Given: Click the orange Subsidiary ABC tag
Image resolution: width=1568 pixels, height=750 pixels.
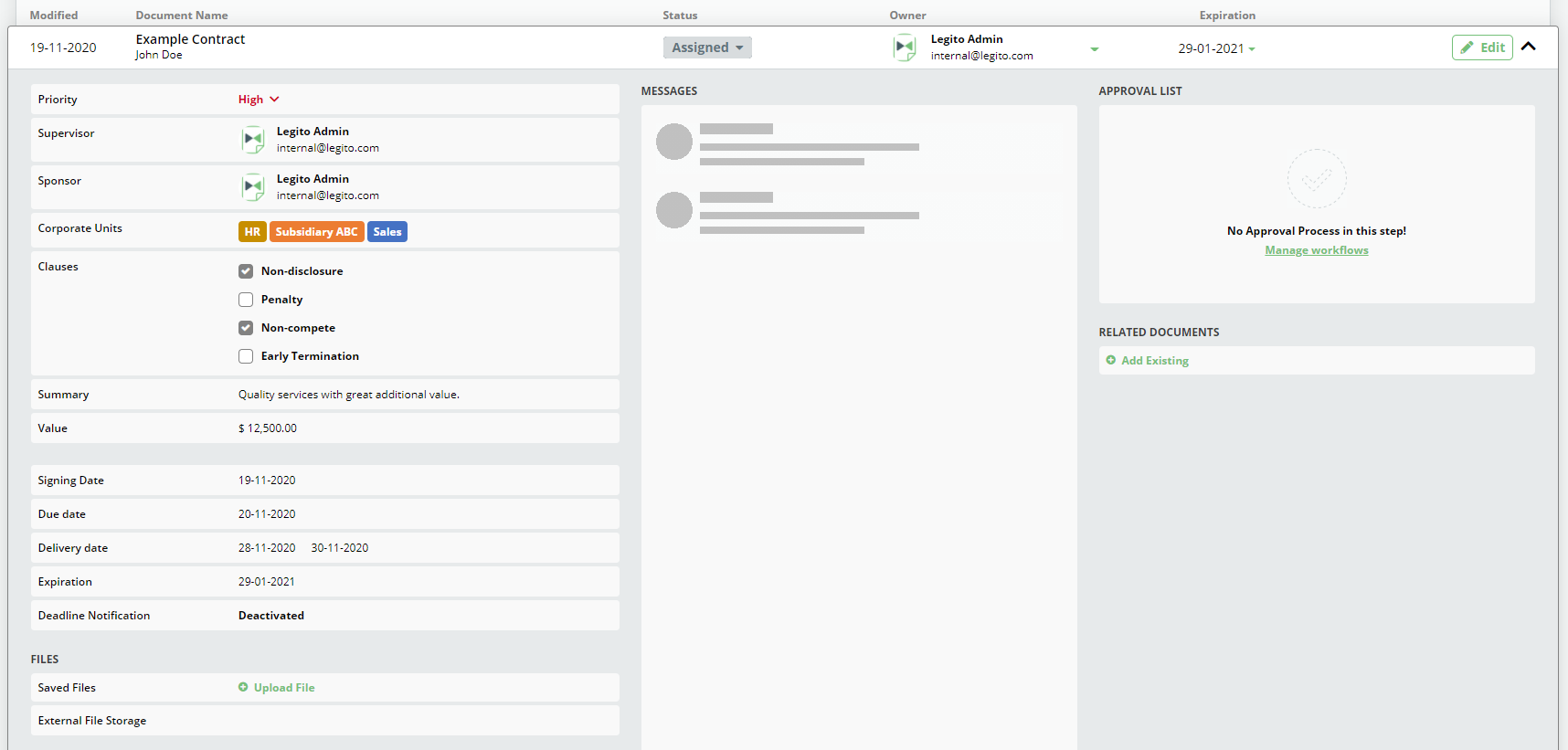Looking at the screenshot, I should (x=316, y=232).
